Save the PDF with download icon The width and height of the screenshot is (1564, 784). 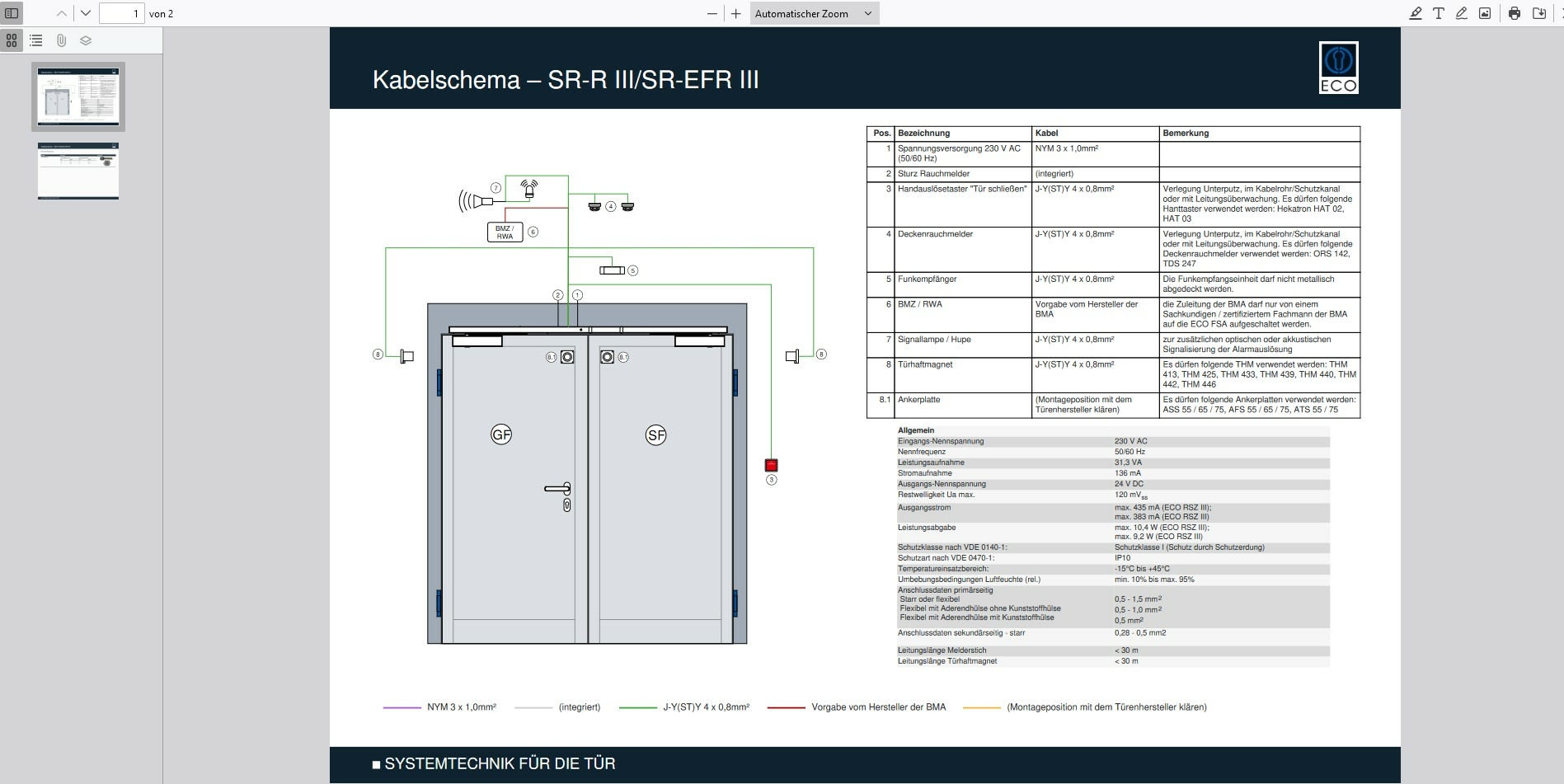[x=1538, y=13]
